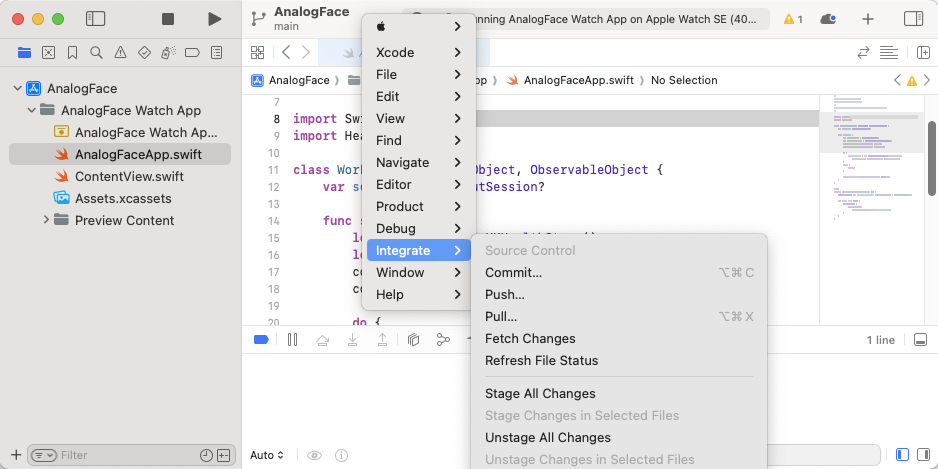Go forward in editor history
Image resolution: width=938 pixels, height=469 pixels.
[x=306, y=53]
